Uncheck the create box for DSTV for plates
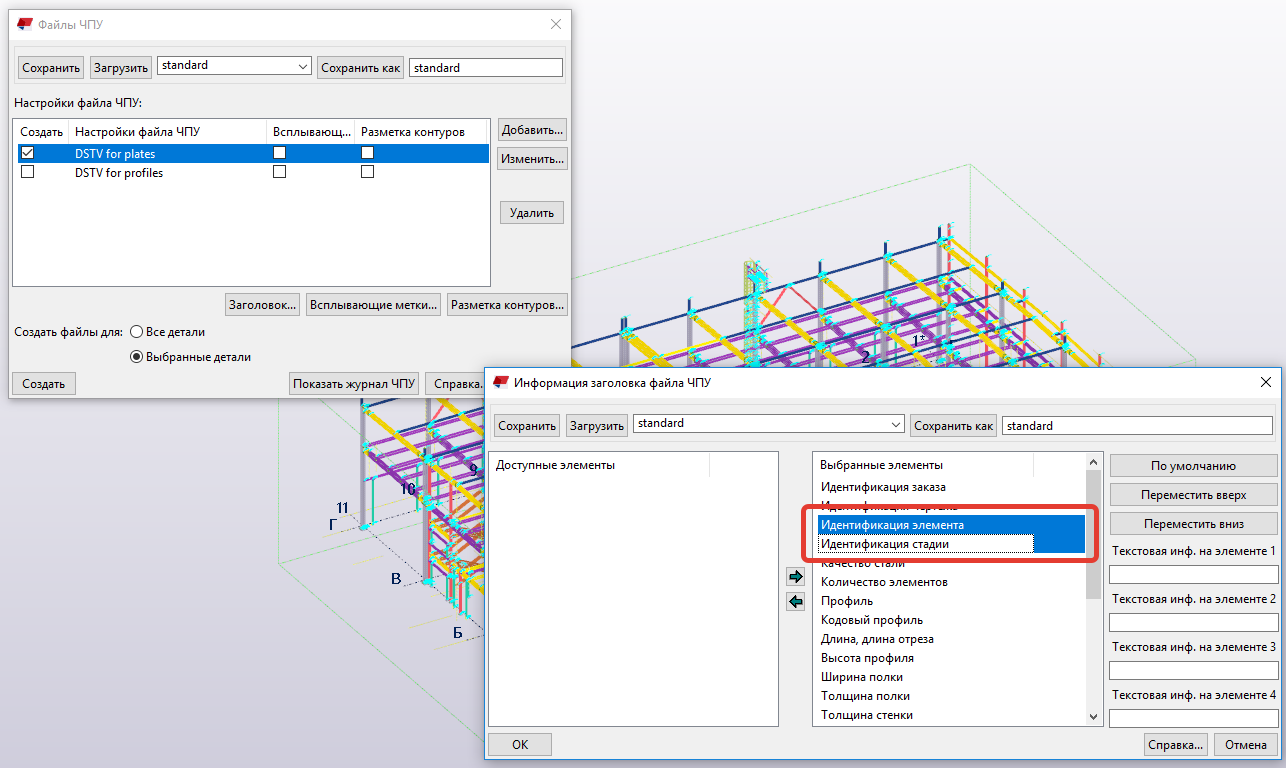The image size is (1286, 768). pos(28,153)
